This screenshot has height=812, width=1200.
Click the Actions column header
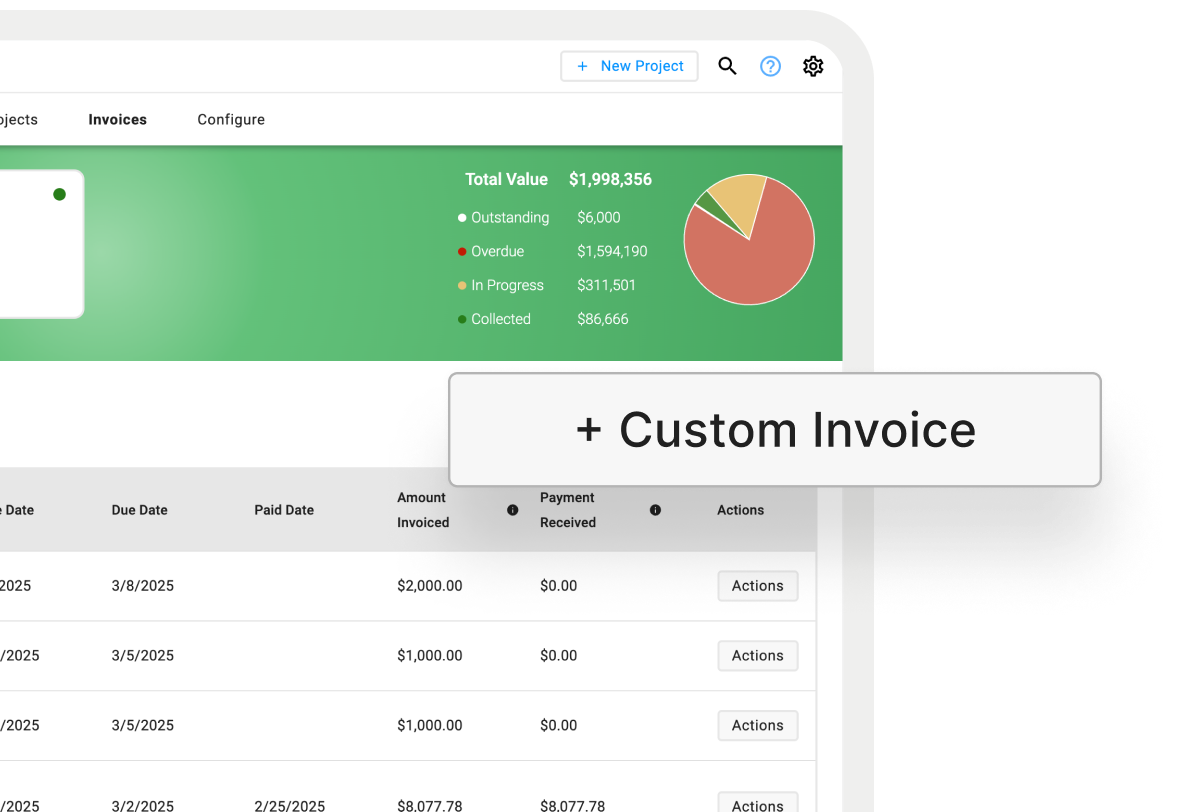[x=740, y=510]
